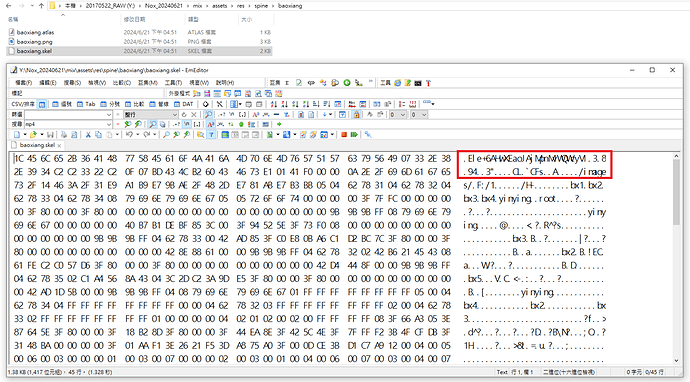The height and width of the screenshot is (382, 690).
Task: Go back in File Explorer
Action: (9, 6)
